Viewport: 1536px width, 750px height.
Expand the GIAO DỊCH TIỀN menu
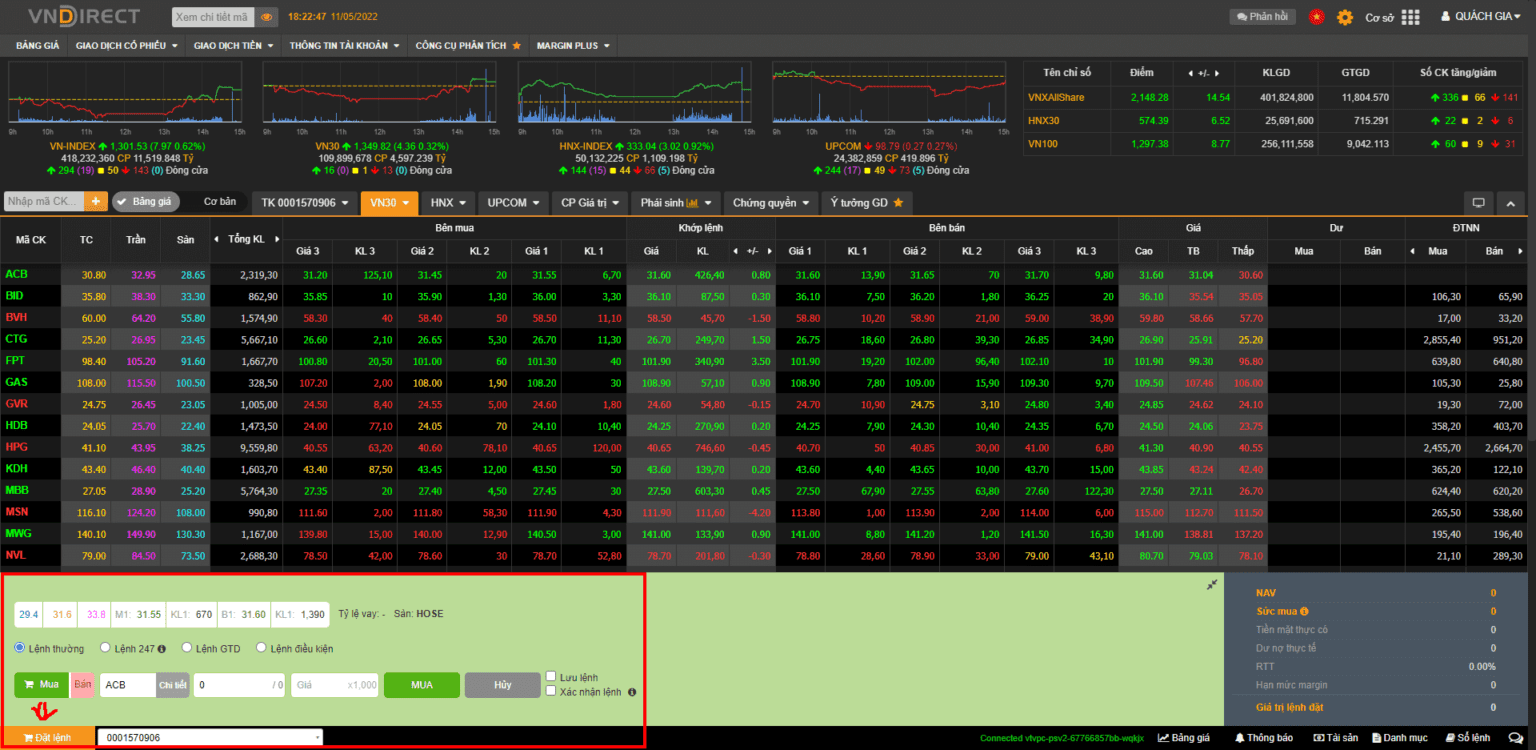point(234,45)
